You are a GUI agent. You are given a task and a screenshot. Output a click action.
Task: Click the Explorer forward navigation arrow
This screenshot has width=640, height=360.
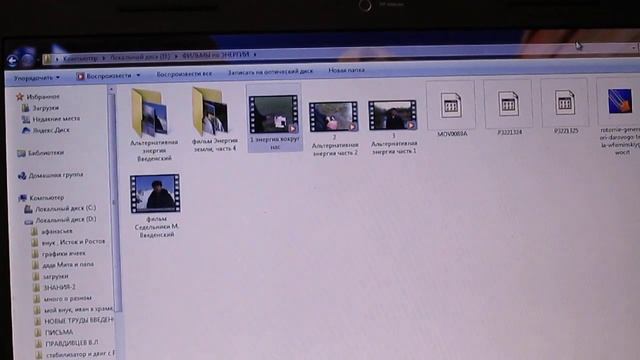point(27,60)
